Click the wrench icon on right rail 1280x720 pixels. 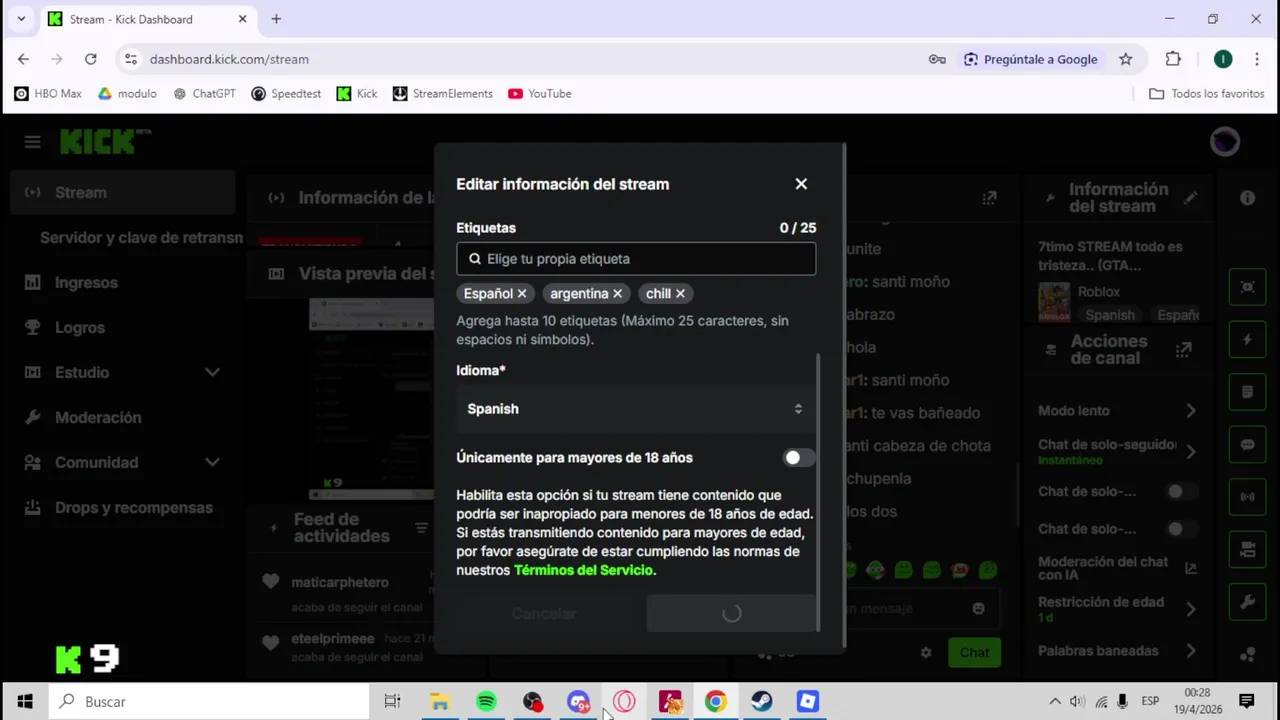(1247, 602)
